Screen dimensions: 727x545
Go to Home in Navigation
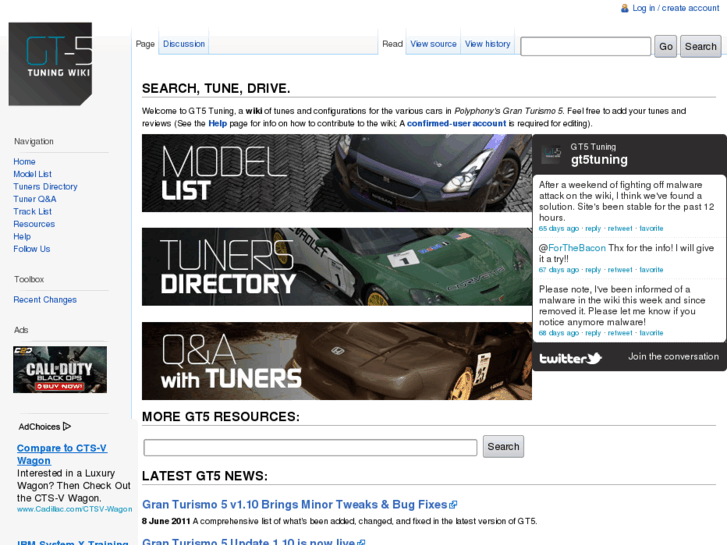[24, 161]
